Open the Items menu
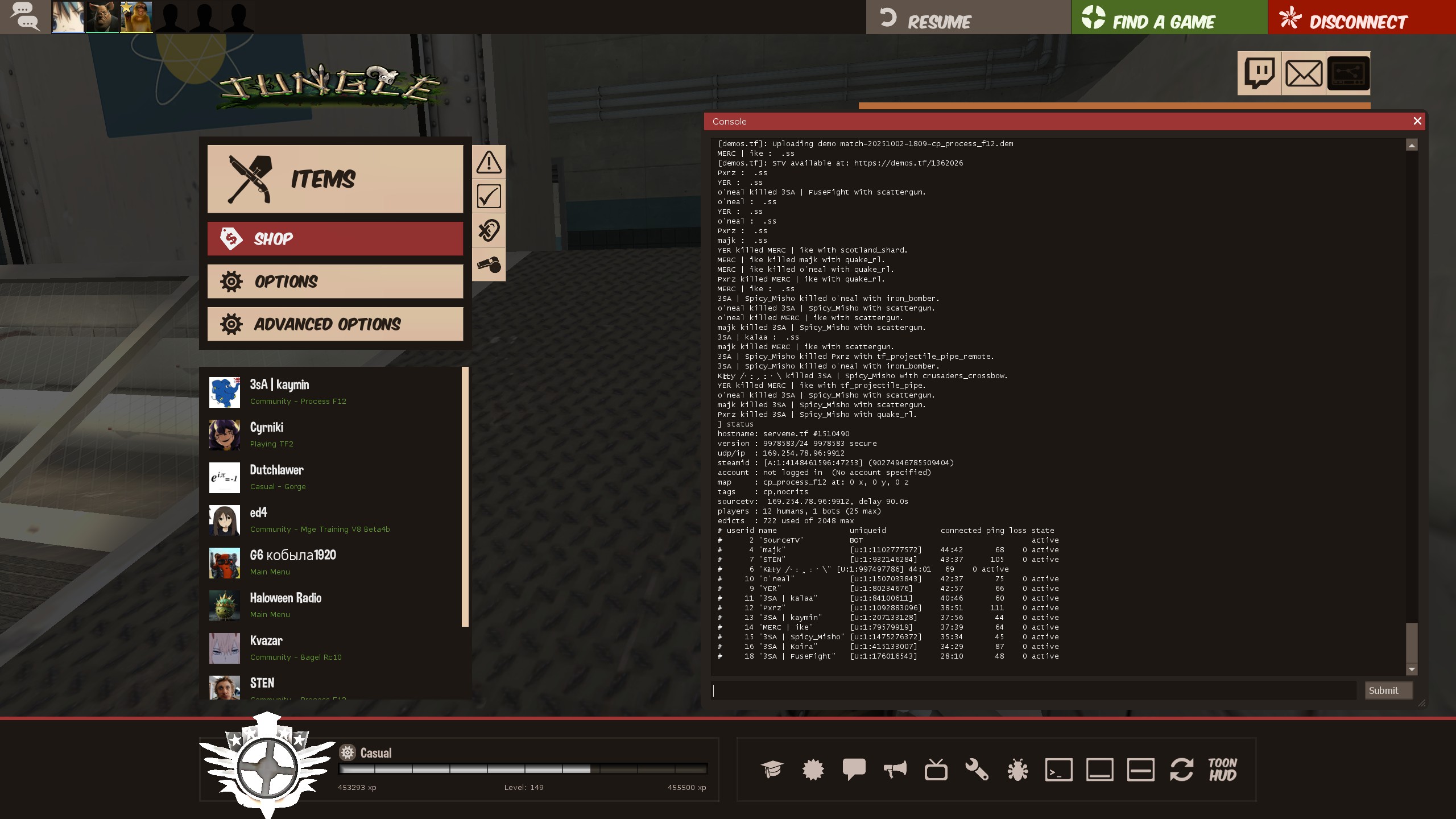This screenshot has height=819, width=1456. (x=335, y=179)
